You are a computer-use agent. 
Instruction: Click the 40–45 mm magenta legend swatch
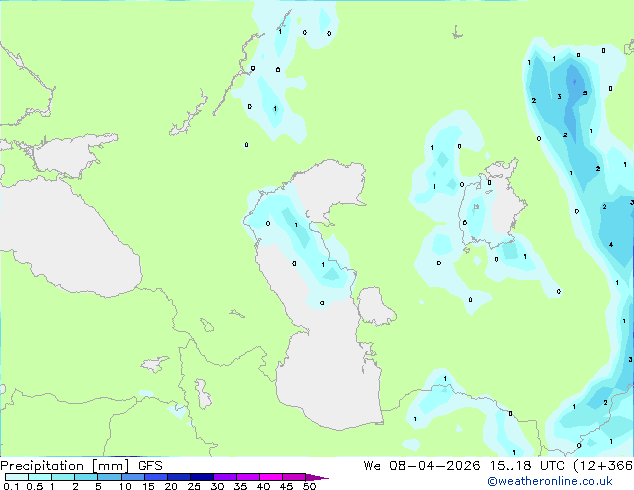[271, 477]
